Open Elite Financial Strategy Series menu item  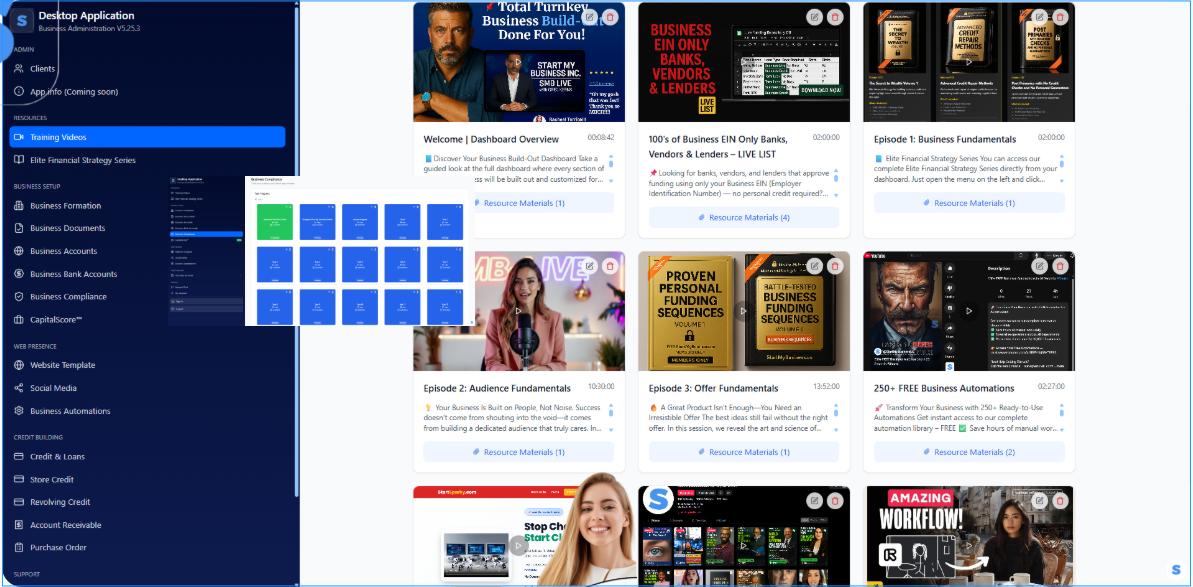pyautogui.click(x=82, y=160)
